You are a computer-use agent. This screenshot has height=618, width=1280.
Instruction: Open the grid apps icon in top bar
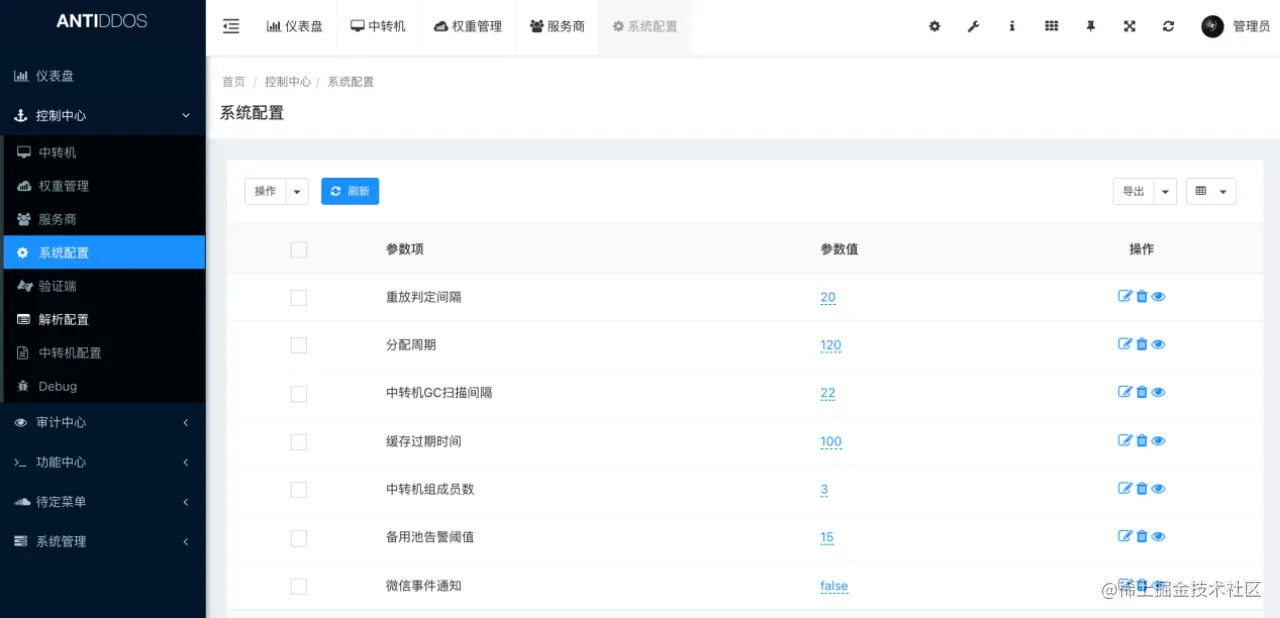click(1051, 27)
